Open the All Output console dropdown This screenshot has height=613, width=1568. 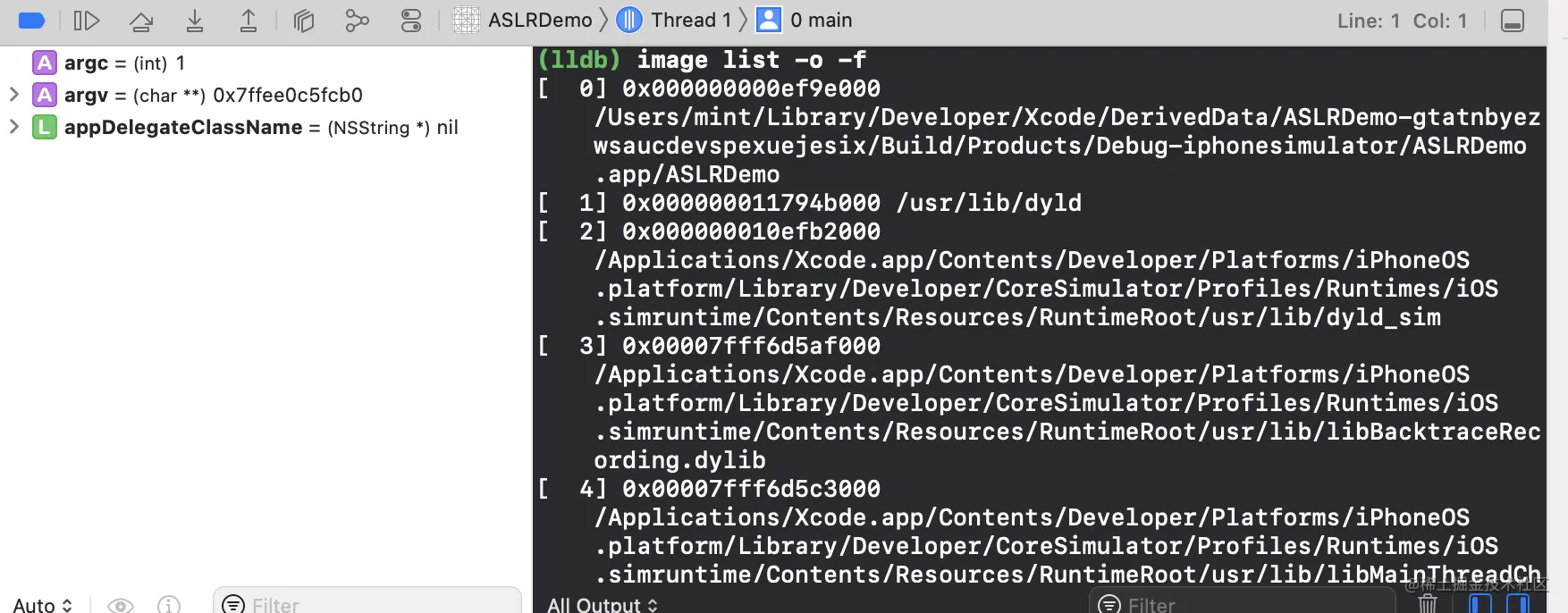click(603, 605)
